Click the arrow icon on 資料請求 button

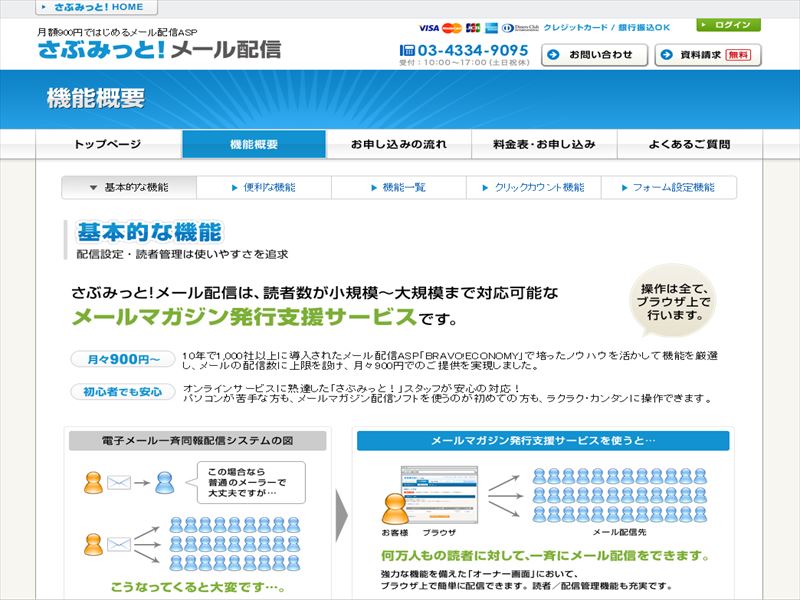pyautogui.click(x=666, y=55)
